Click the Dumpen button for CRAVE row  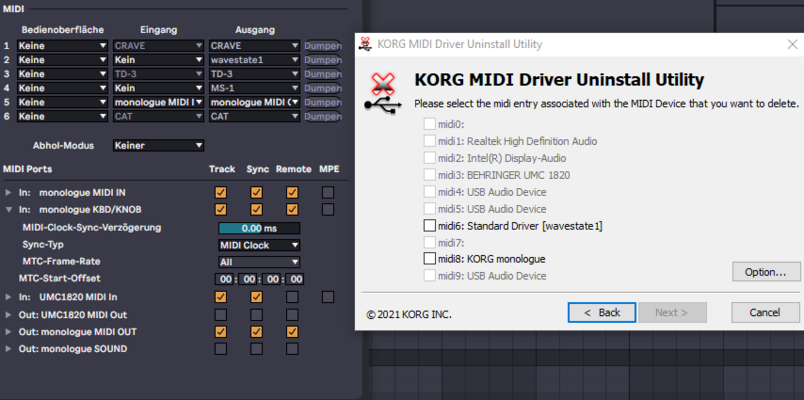323,46
